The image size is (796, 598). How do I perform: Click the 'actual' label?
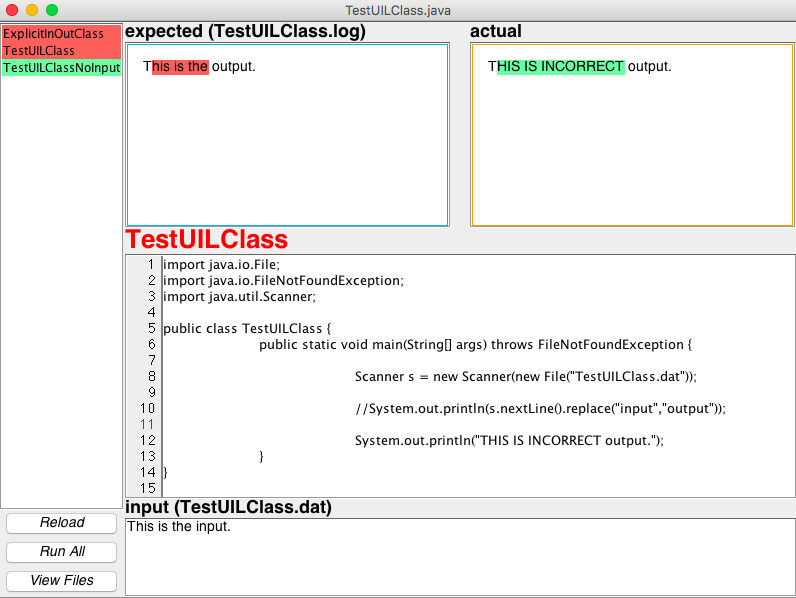[x=495, y=31]
